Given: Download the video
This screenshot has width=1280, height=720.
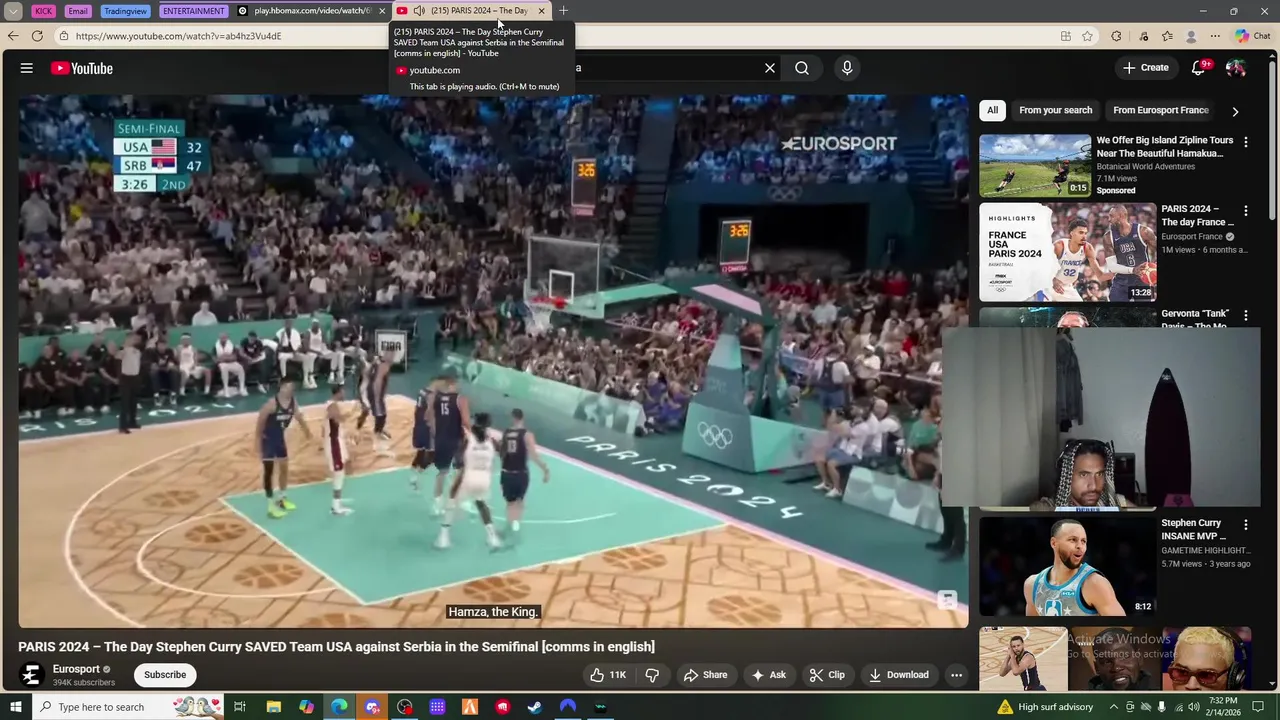Looking at the screenshot, I should click(898, 675).
